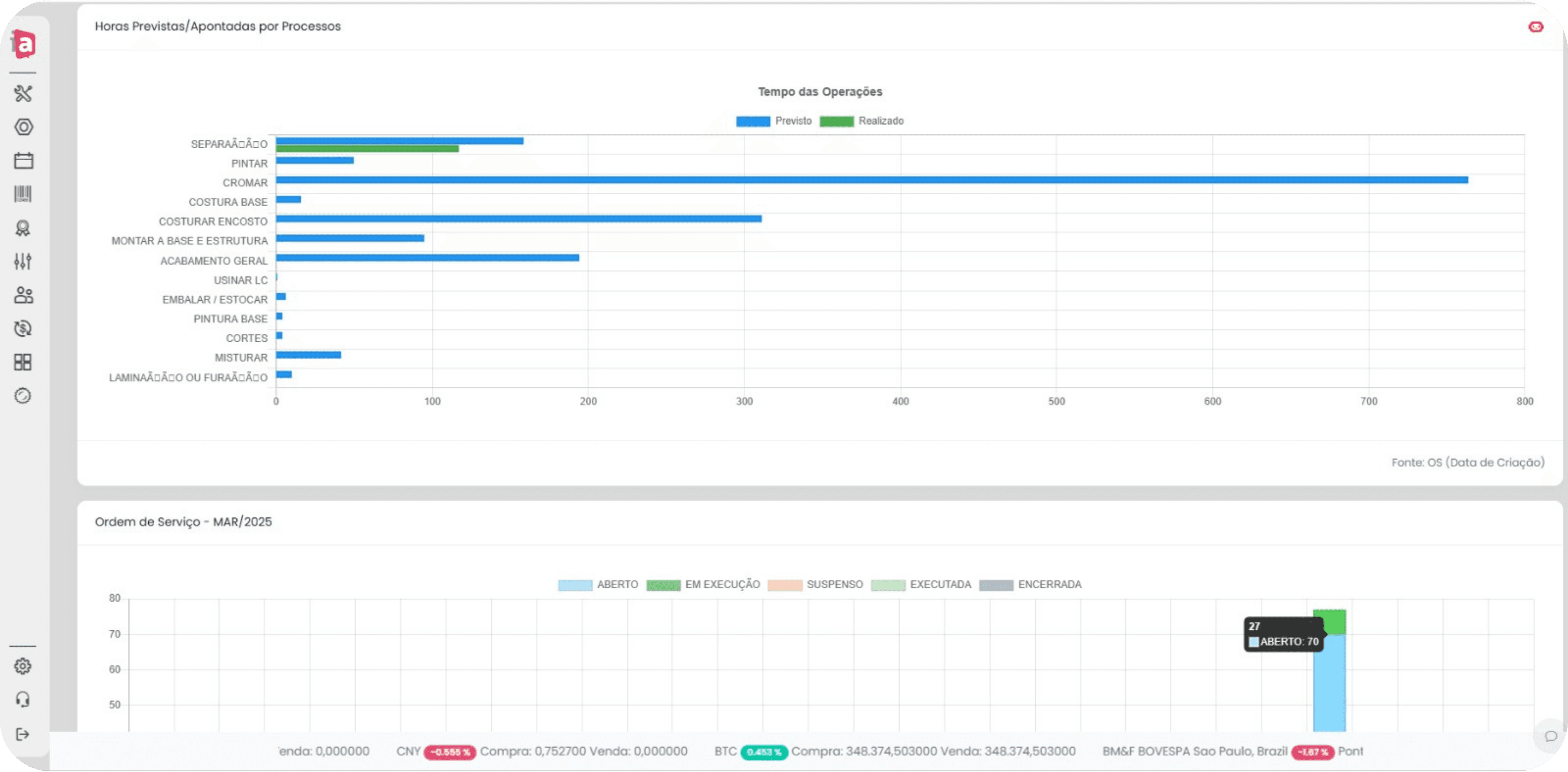This screenshot has height=772, width=1568.
Task: Open the headset support icon
Action: (x=23, y=700)
